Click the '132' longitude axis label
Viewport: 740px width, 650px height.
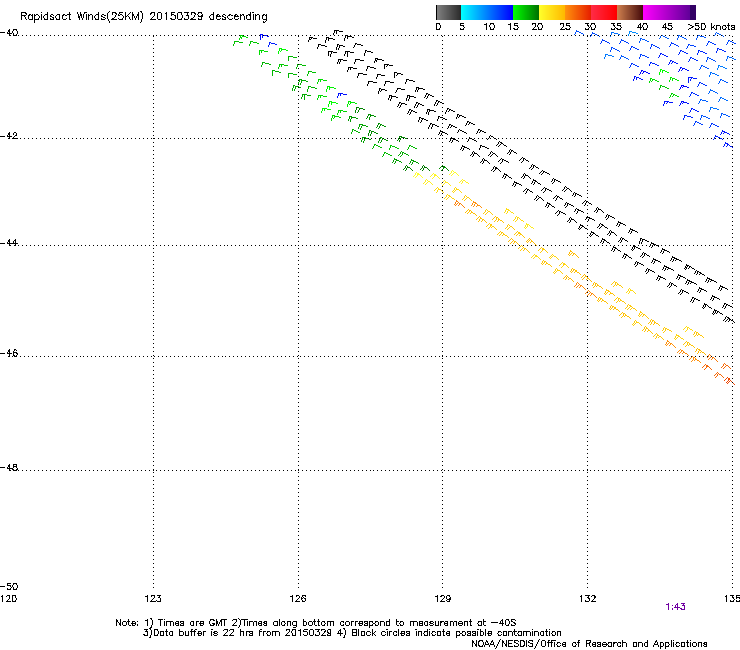[x=588, y=599]
